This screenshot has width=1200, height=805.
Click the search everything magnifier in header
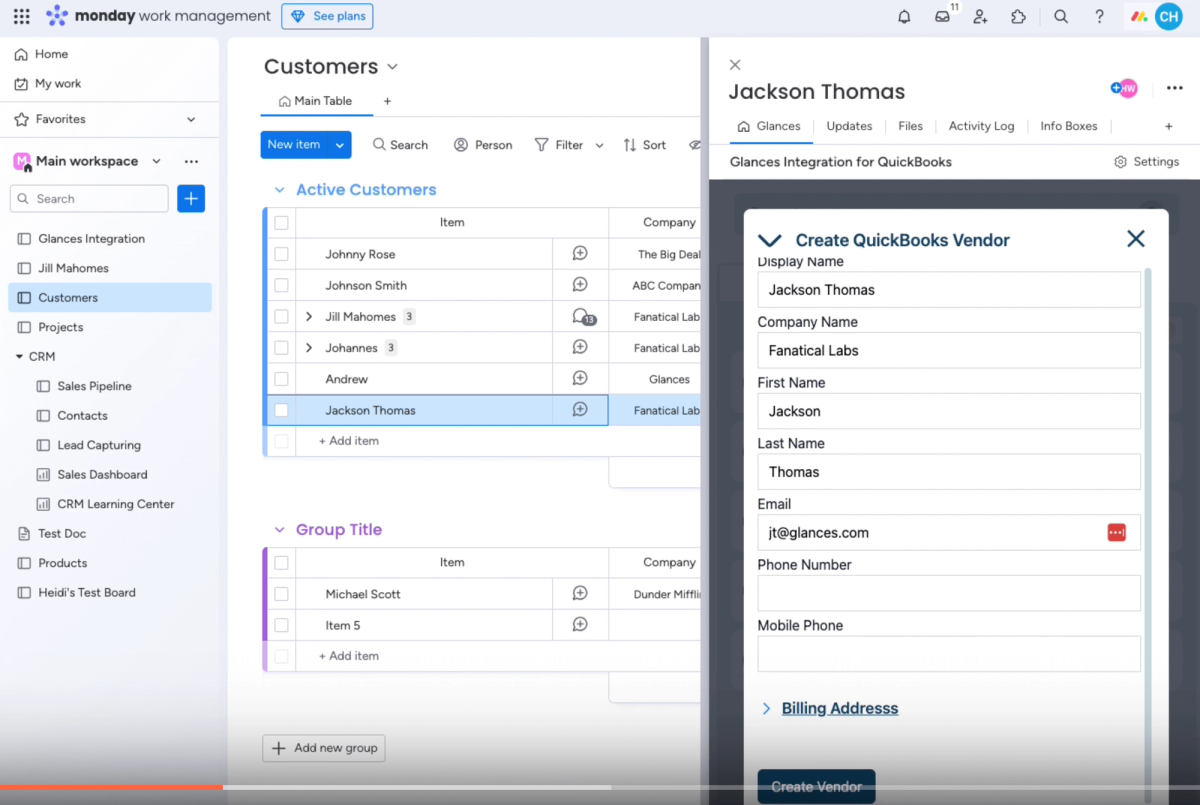click(1061, 16)
